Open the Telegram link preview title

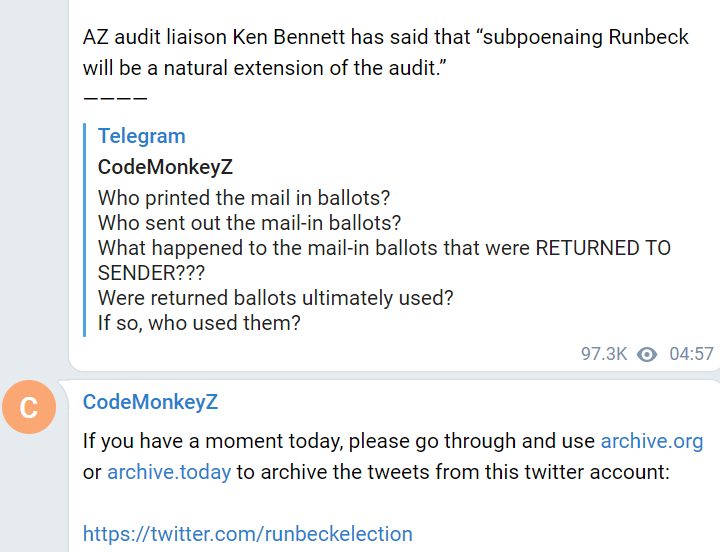[x=141, y=136]
